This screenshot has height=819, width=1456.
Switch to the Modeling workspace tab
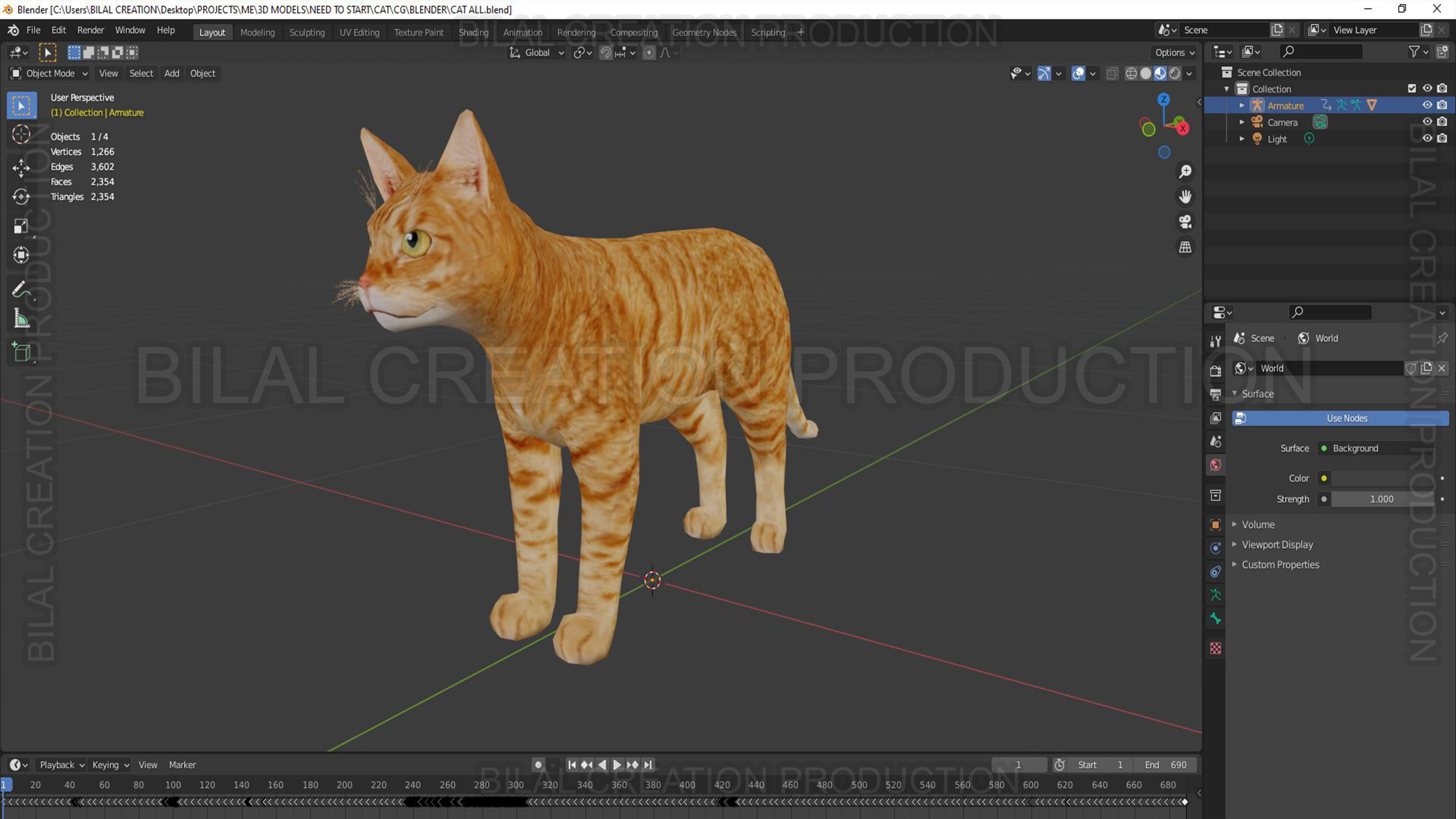point(257,32)
